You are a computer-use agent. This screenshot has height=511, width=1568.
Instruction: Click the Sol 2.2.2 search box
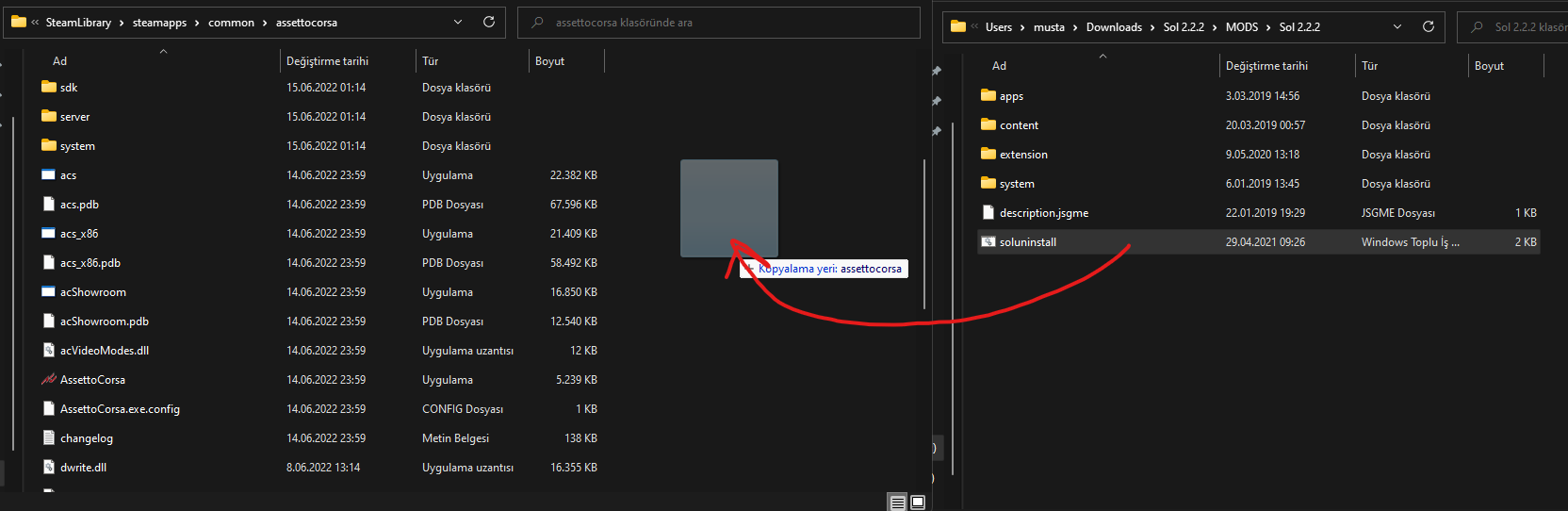point(1512,27)
